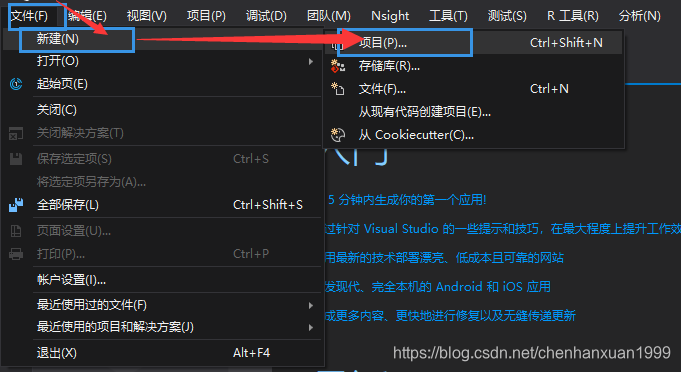This screenshot has width=681, height=372.
Task: Choose 起始页(E) menu entry
Action: pos(163,84)
